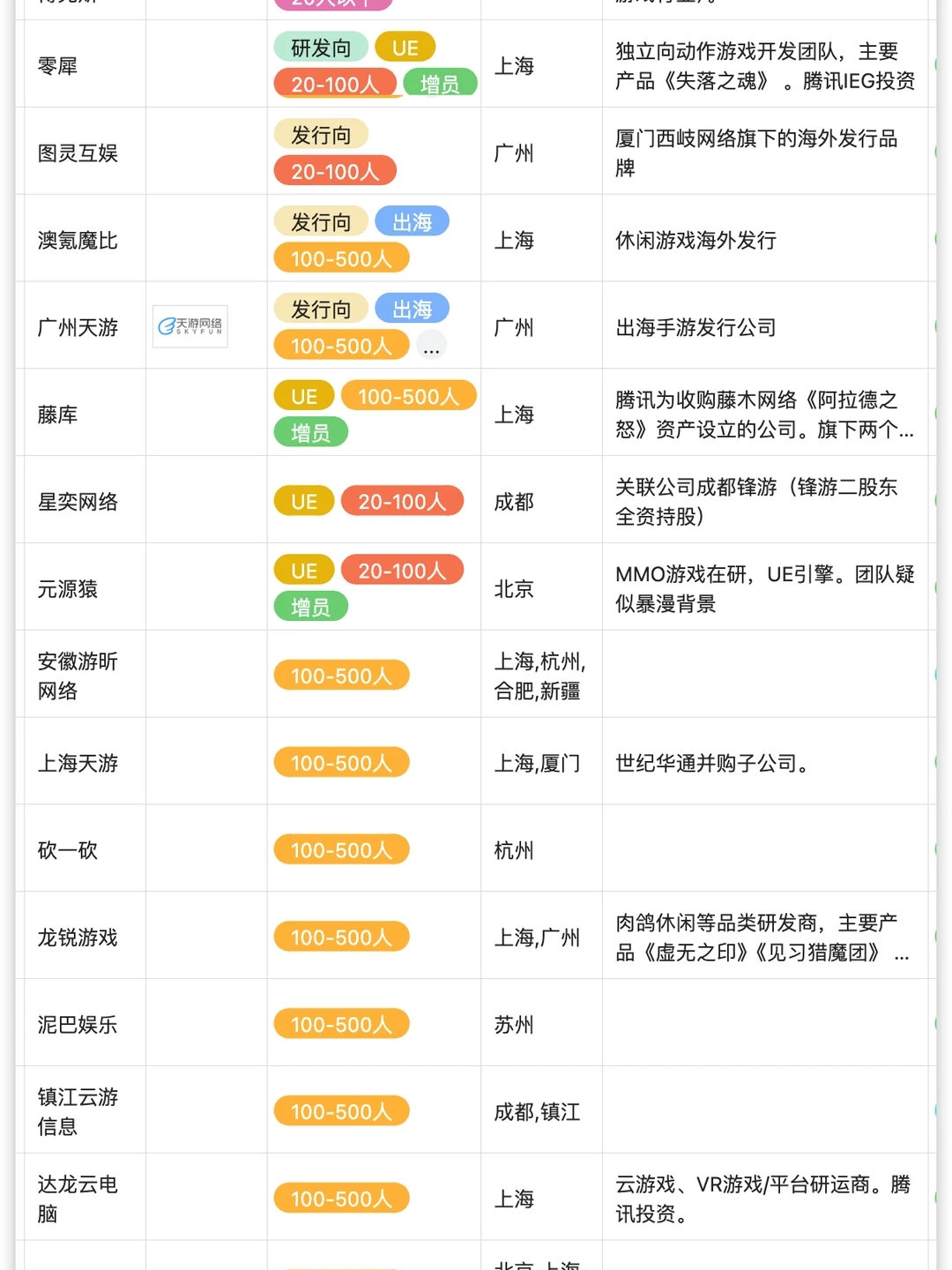The width and height of the screenshot is (952, 1270).
Task: Click the UE tag in 星奕网络 row
Action: point(304,501)
